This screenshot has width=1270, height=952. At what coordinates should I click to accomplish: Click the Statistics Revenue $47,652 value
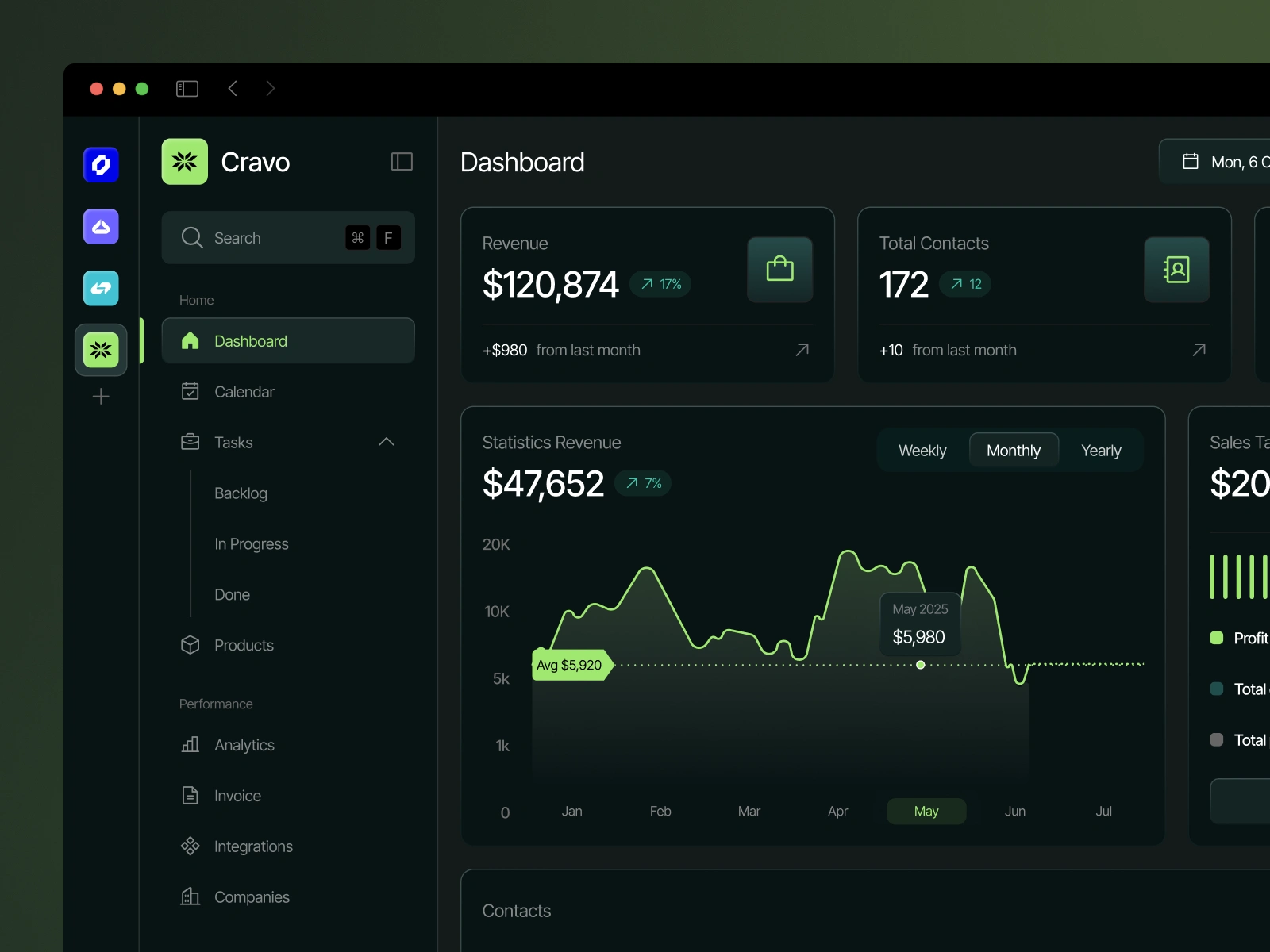544,484
